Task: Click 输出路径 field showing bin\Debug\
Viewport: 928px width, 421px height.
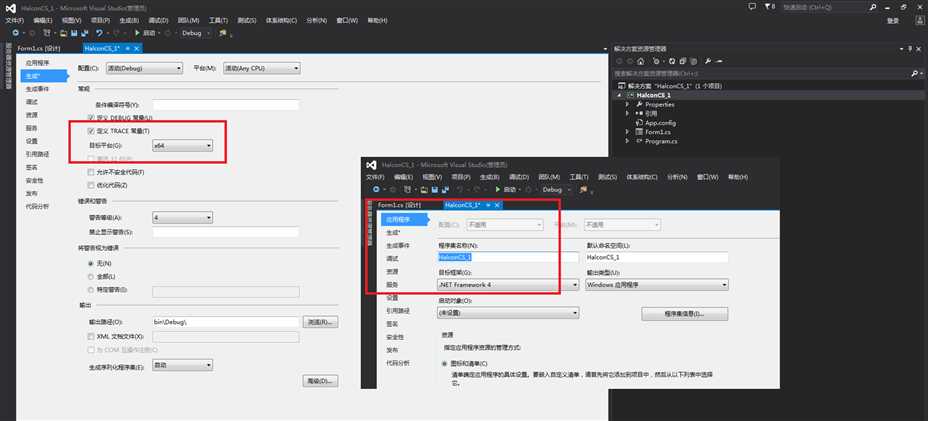Action: click(x=225, y=322)
